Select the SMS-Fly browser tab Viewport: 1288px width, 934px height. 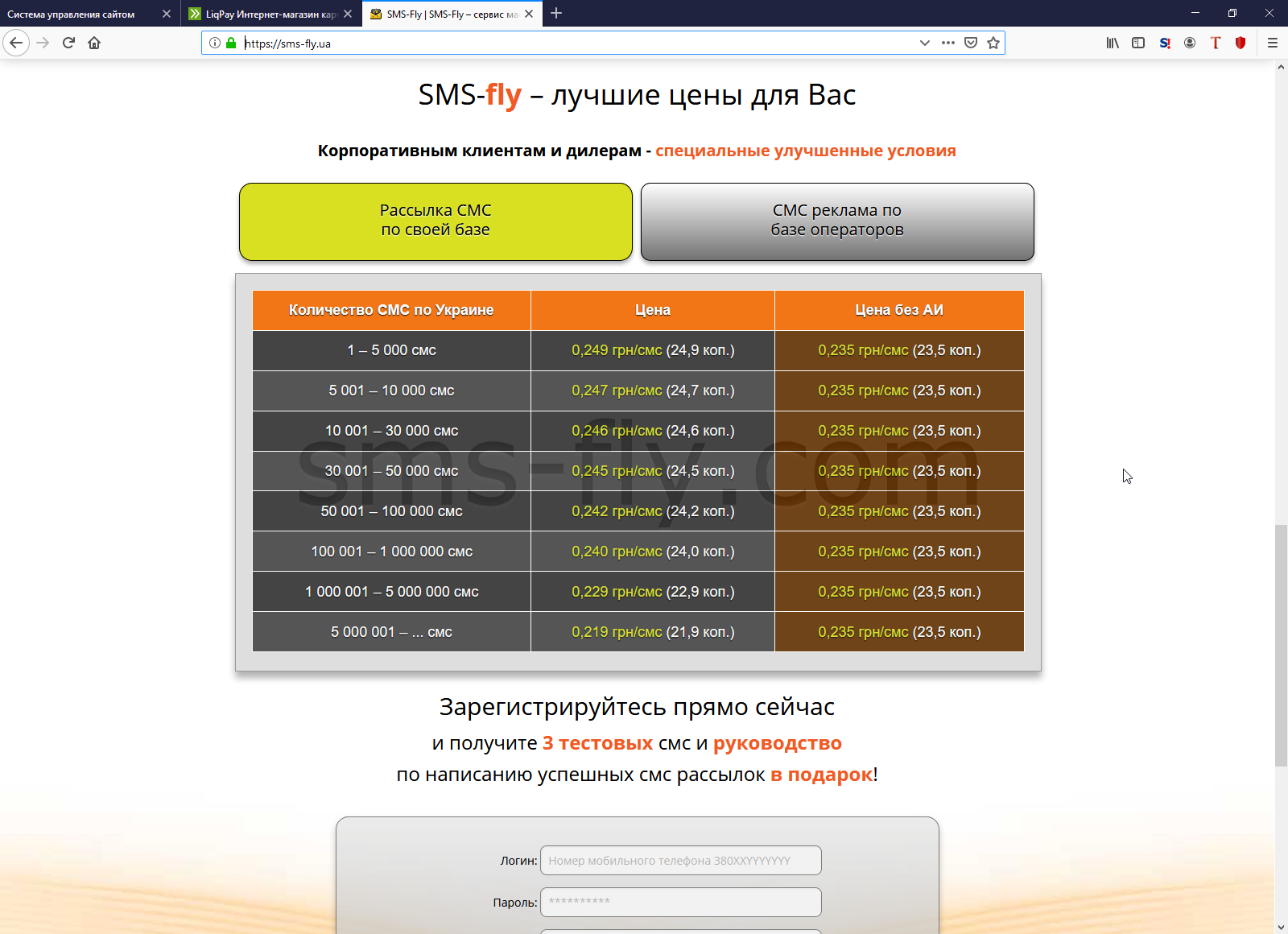click(x=452, y=14)
